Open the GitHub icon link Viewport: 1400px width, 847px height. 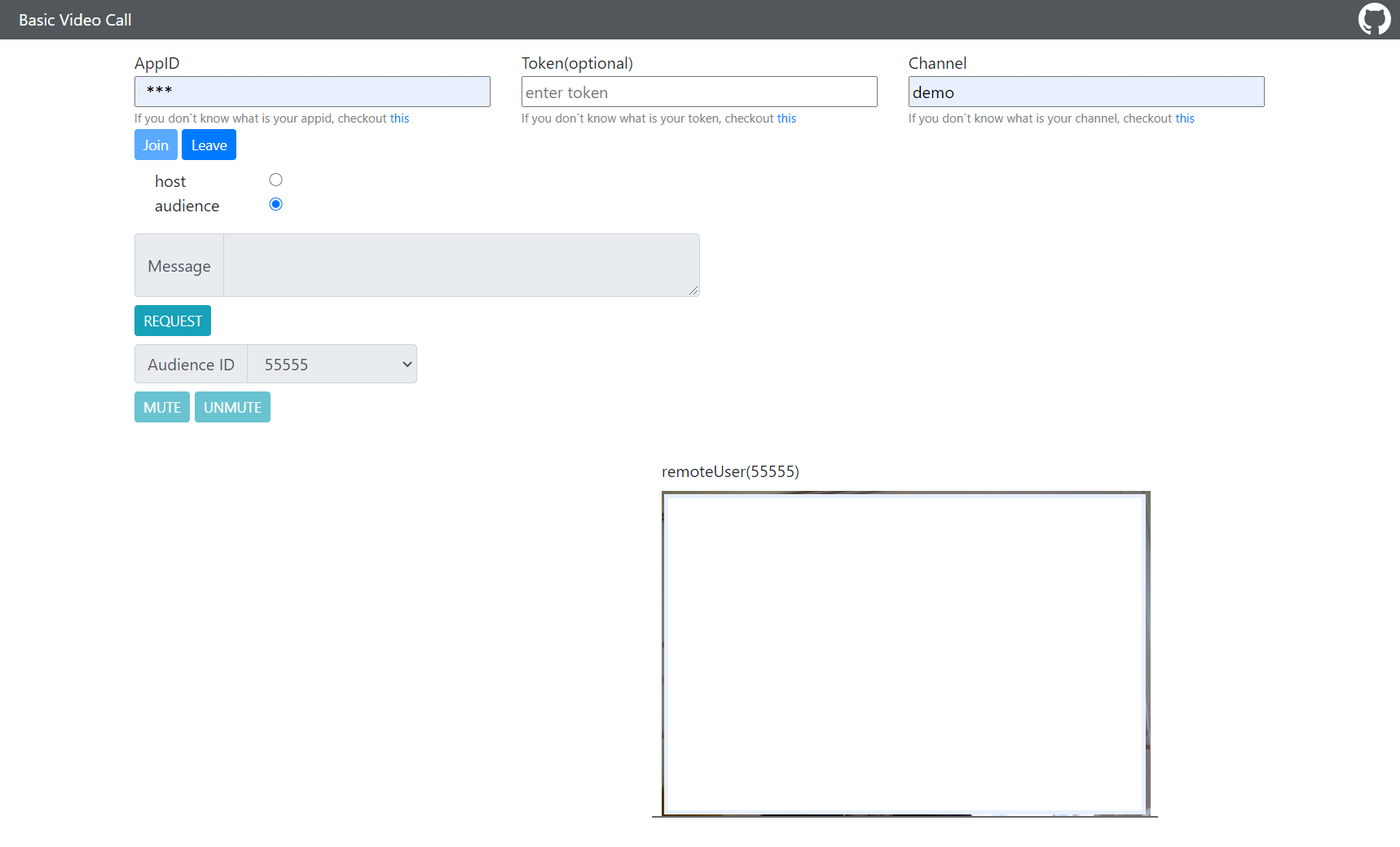pyautogui.click(x=1374, y=20)
